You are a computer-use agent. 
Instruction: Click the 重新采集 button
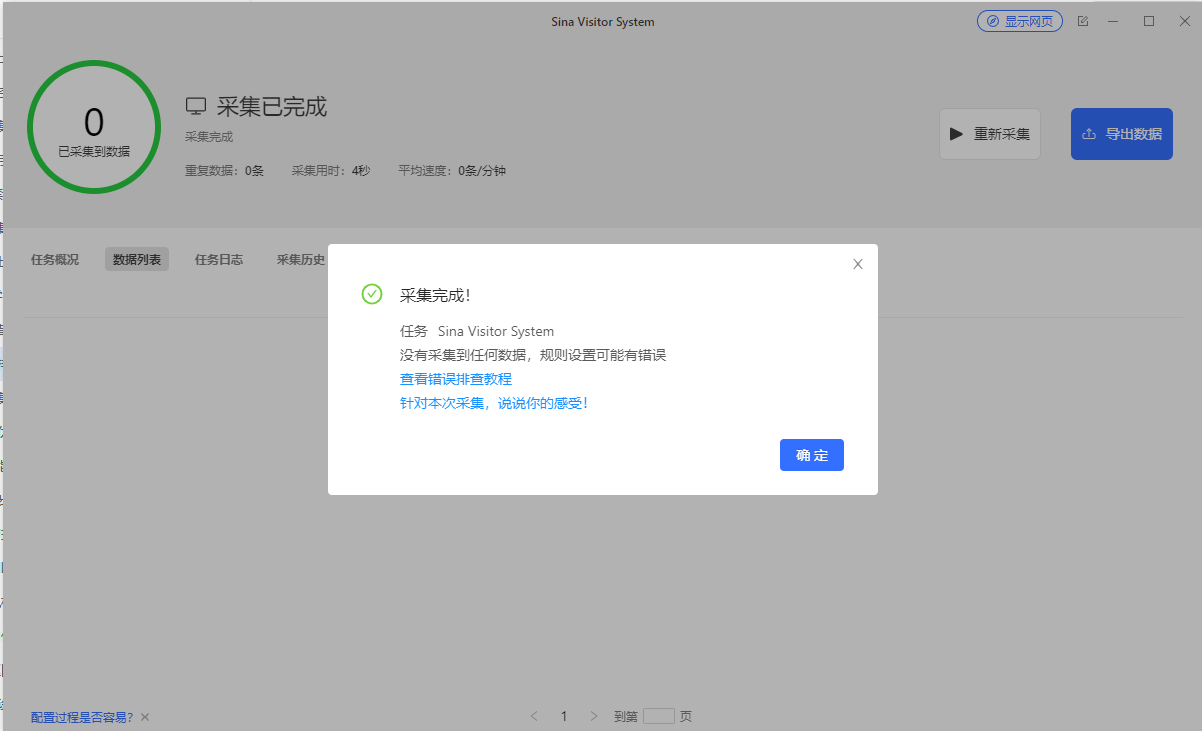point(989,134)
